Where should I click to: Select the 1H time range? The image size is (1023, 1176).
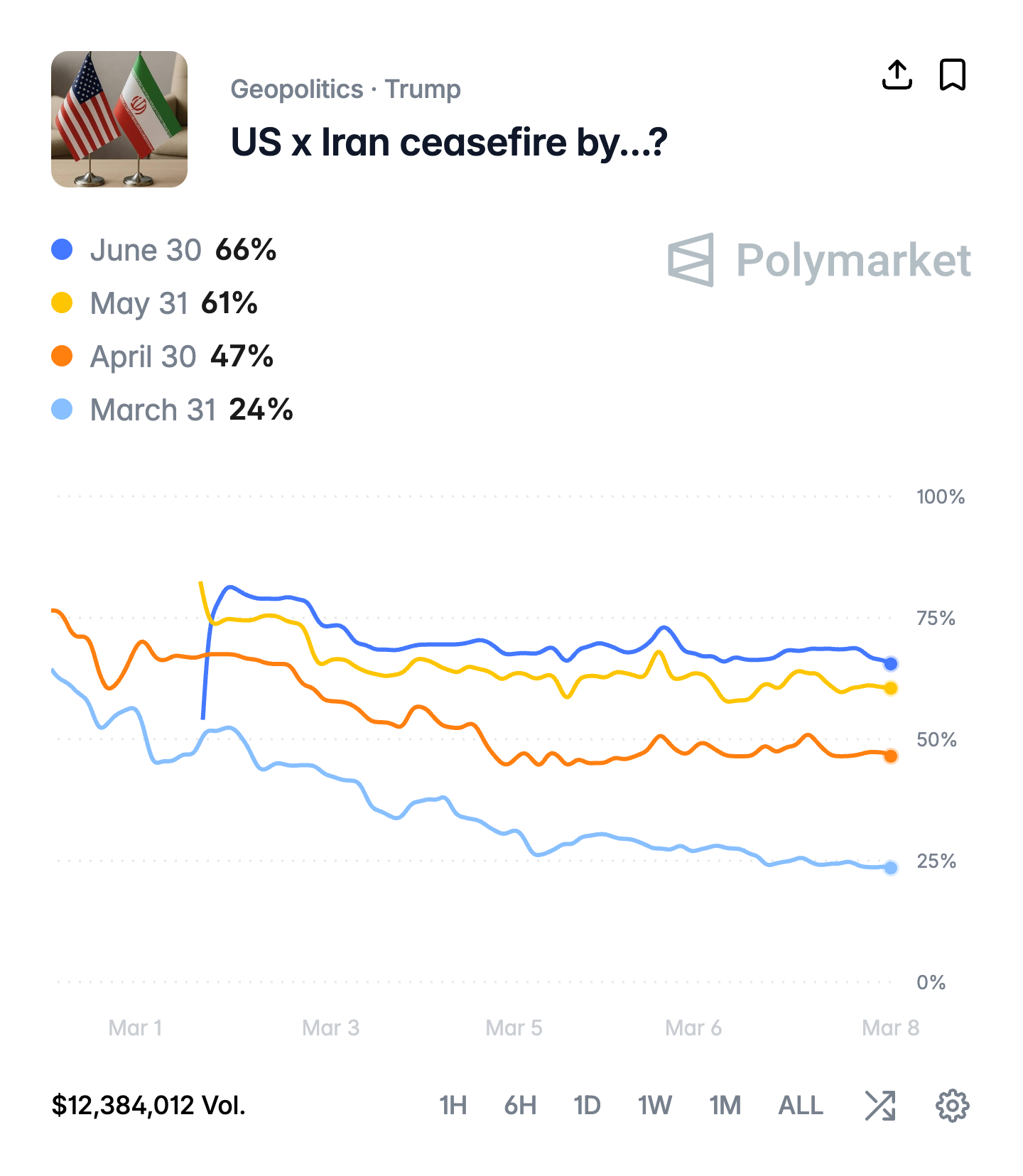tap(453, 1106)
